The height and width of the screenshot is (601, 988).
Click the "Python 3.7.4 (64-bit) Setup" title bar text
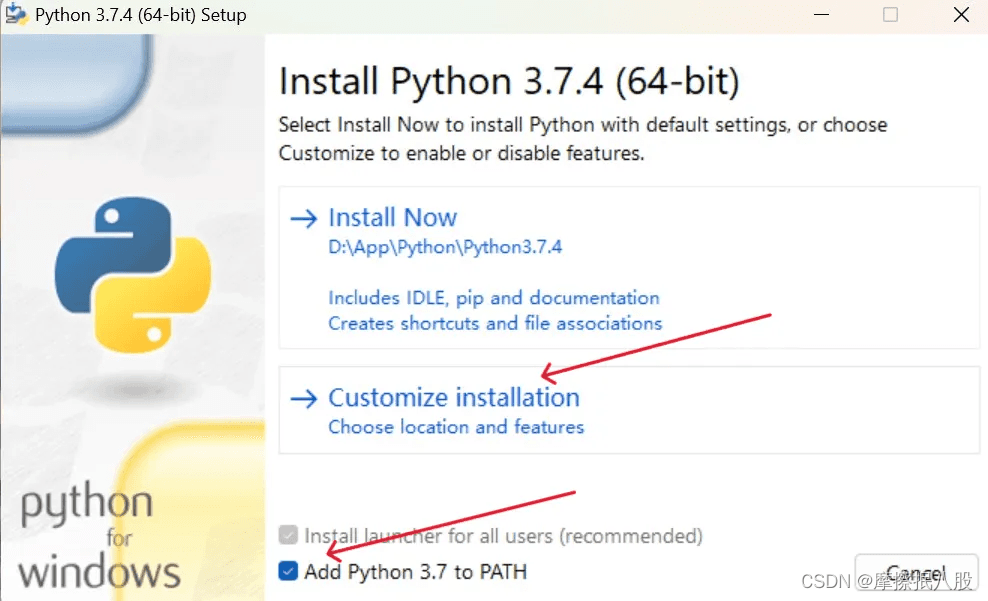(140, 15)
